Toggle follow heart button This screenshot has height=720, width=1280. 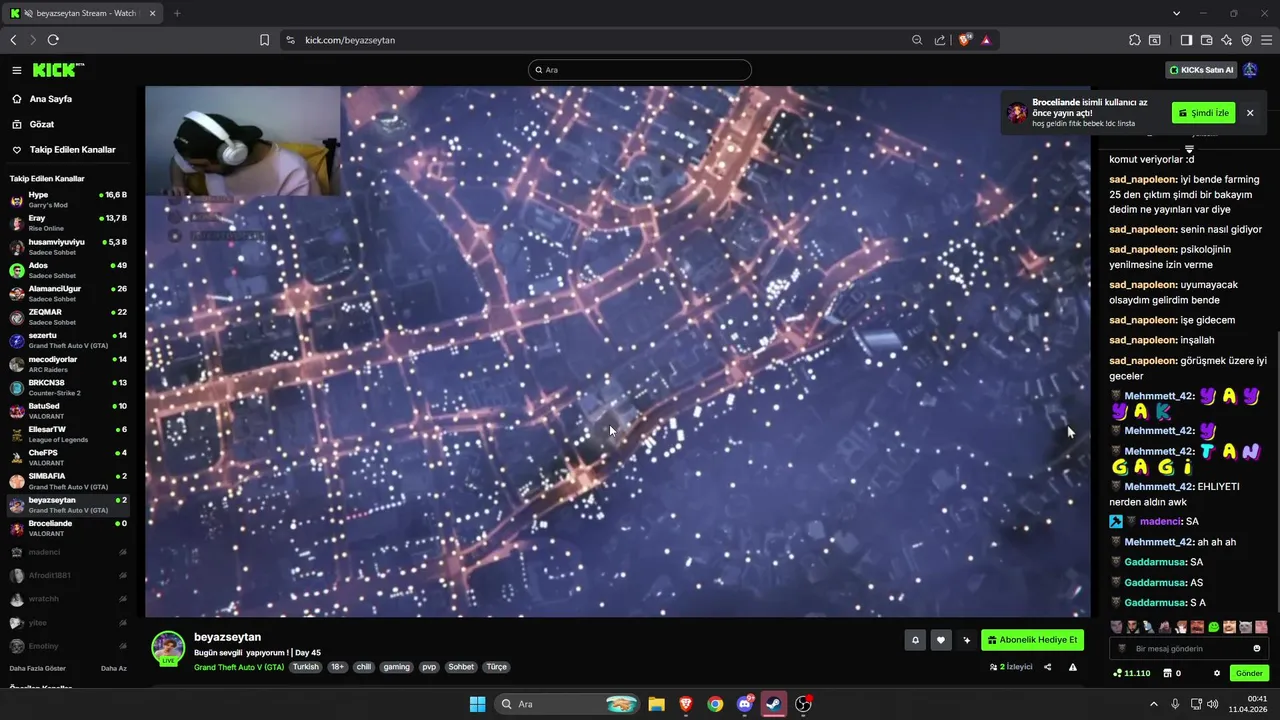(941, 640)
